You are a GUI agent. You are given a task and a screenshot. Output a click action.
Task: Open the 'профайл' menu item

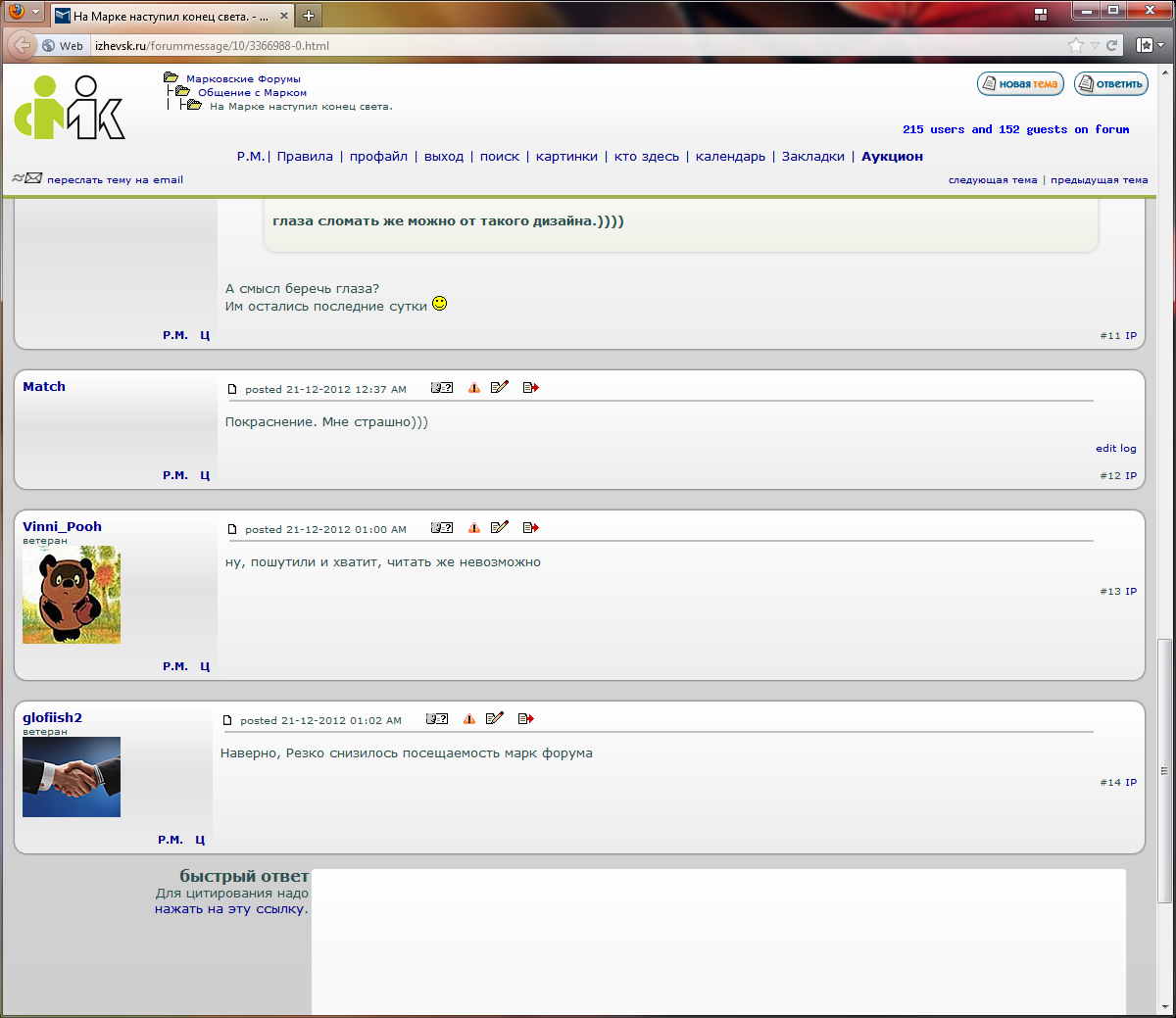click(x=378, y=157)
